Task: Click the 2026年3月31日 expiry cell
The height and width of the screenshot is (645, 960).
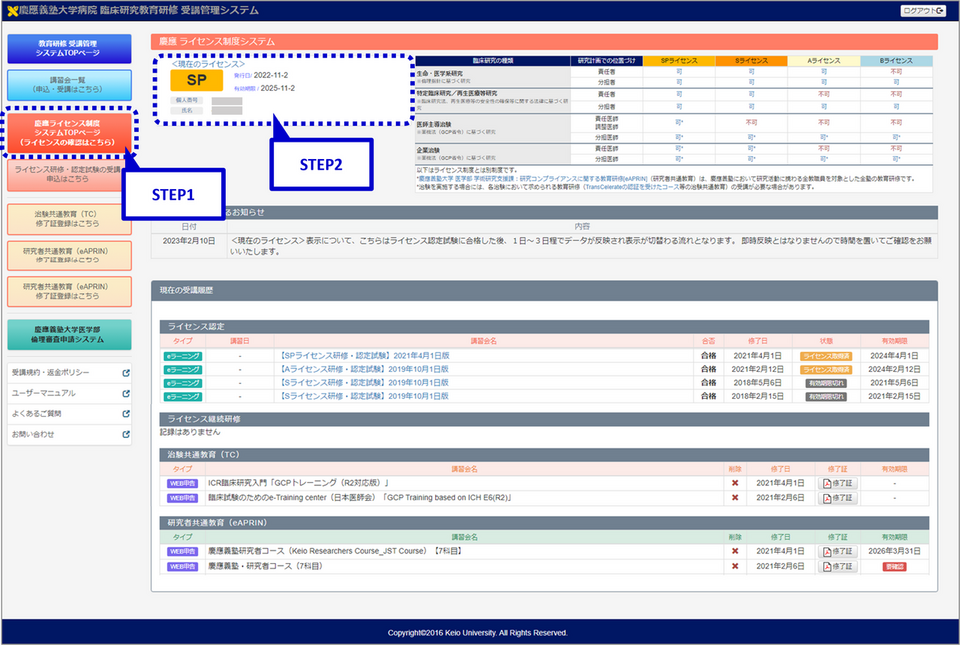Action: tap(894, 551)
